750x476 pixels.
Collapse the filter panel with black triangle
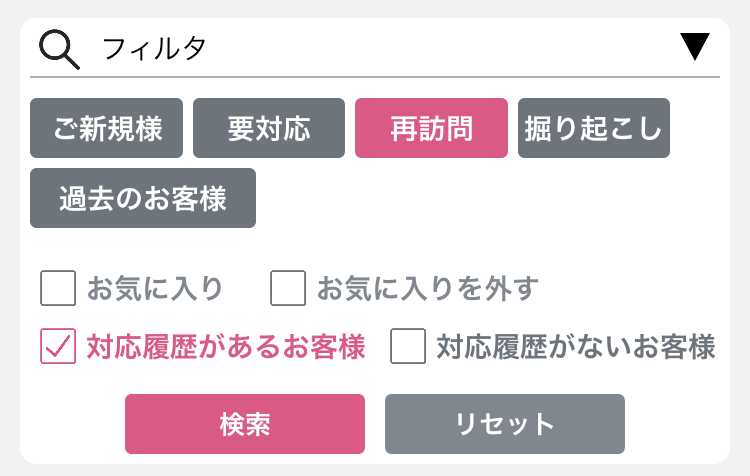click(695, 46)
